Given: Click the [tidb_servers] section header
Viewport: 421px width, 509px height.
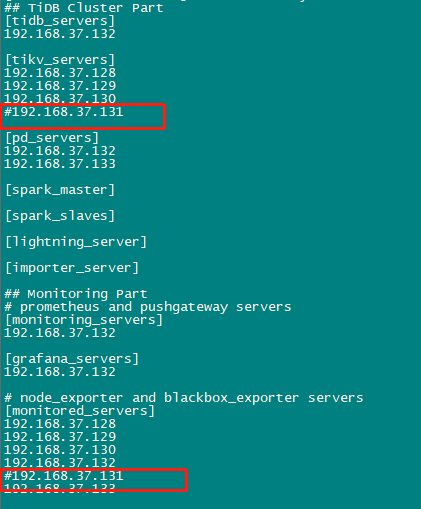Looking at the screenshot, I should [60, 21].
